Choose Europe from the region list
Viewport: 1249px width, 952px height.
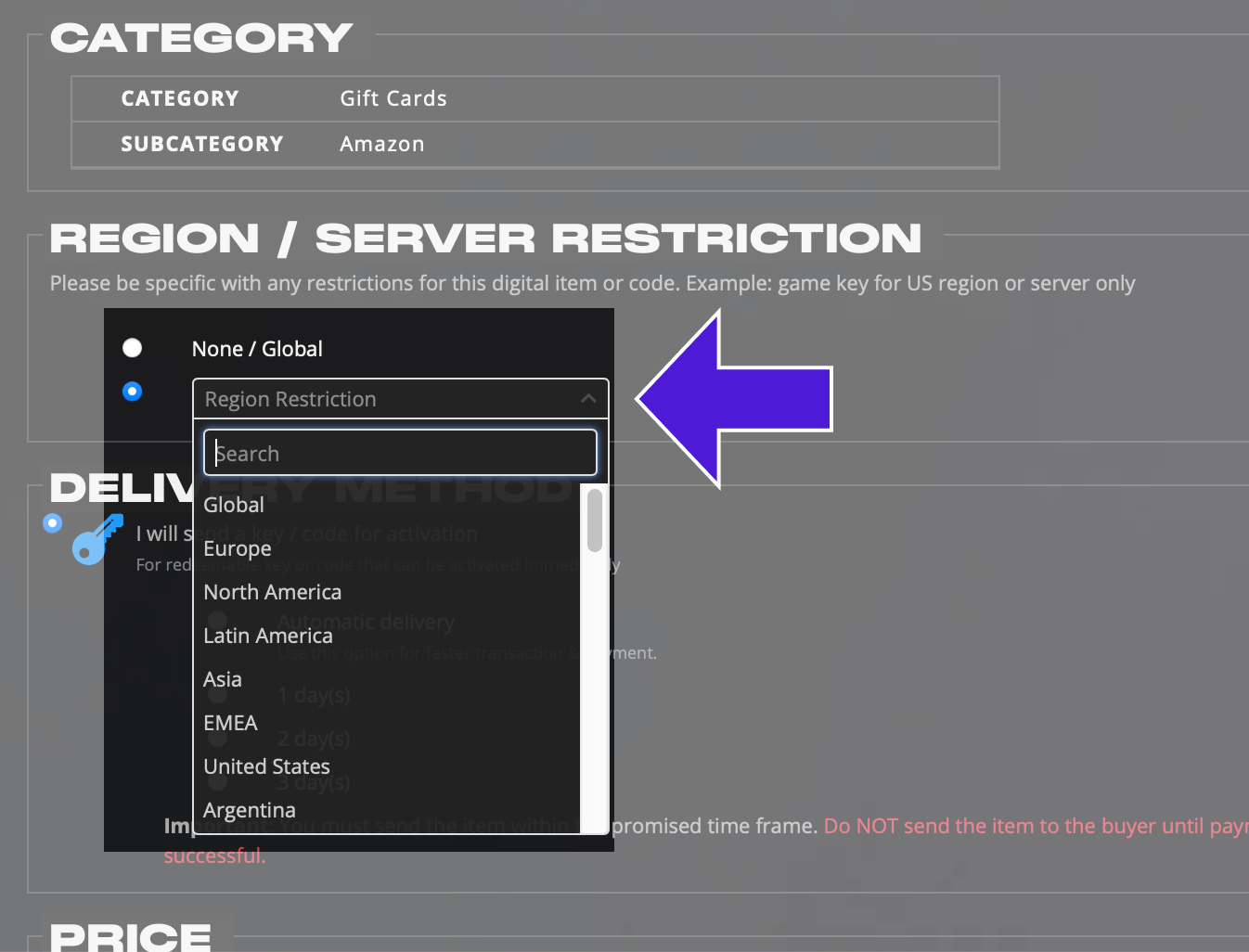(238, 548)
